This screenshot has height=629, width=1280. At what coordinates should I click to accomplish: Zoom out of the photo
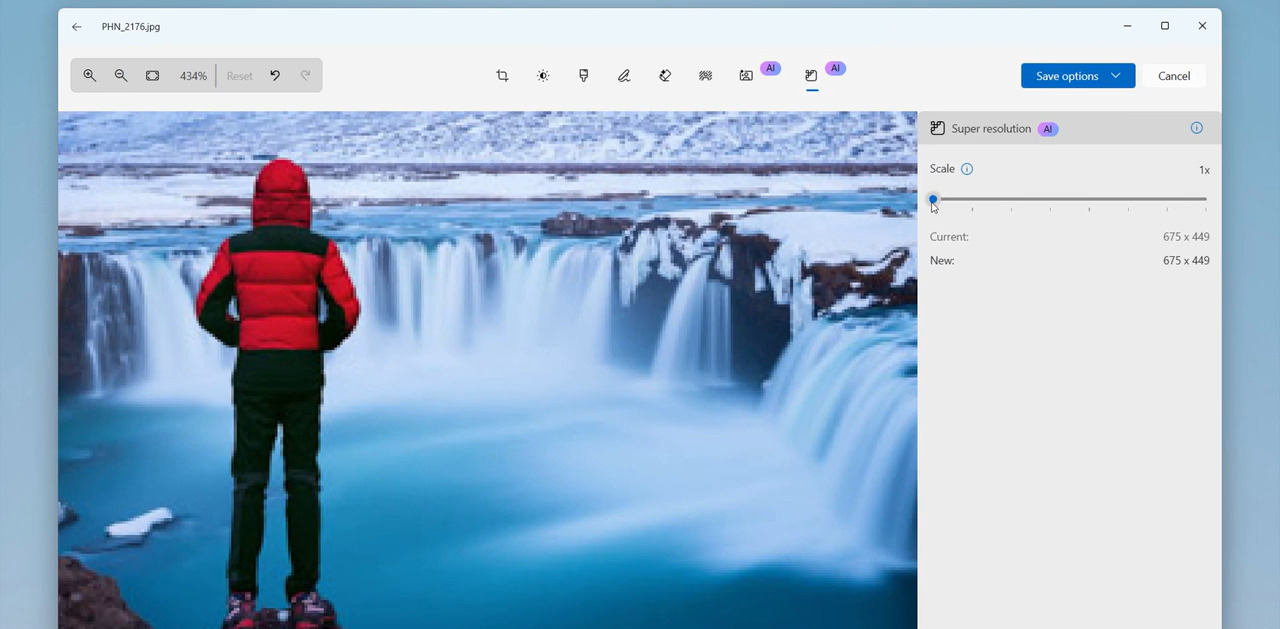coord(121,76)
